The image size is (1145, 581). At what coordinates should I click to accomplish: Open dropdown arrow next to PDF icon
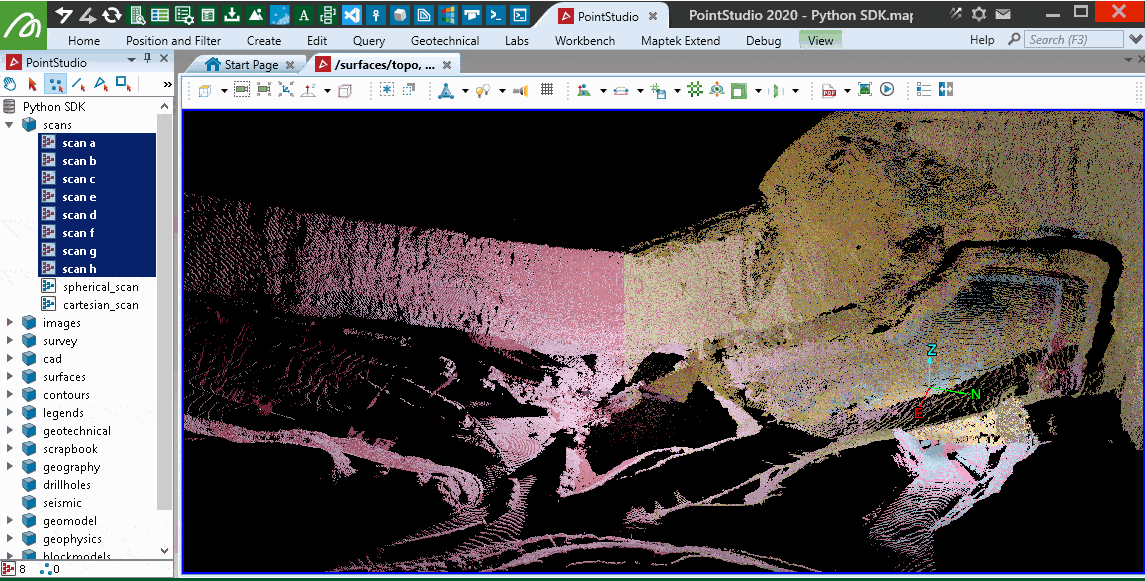846,91
